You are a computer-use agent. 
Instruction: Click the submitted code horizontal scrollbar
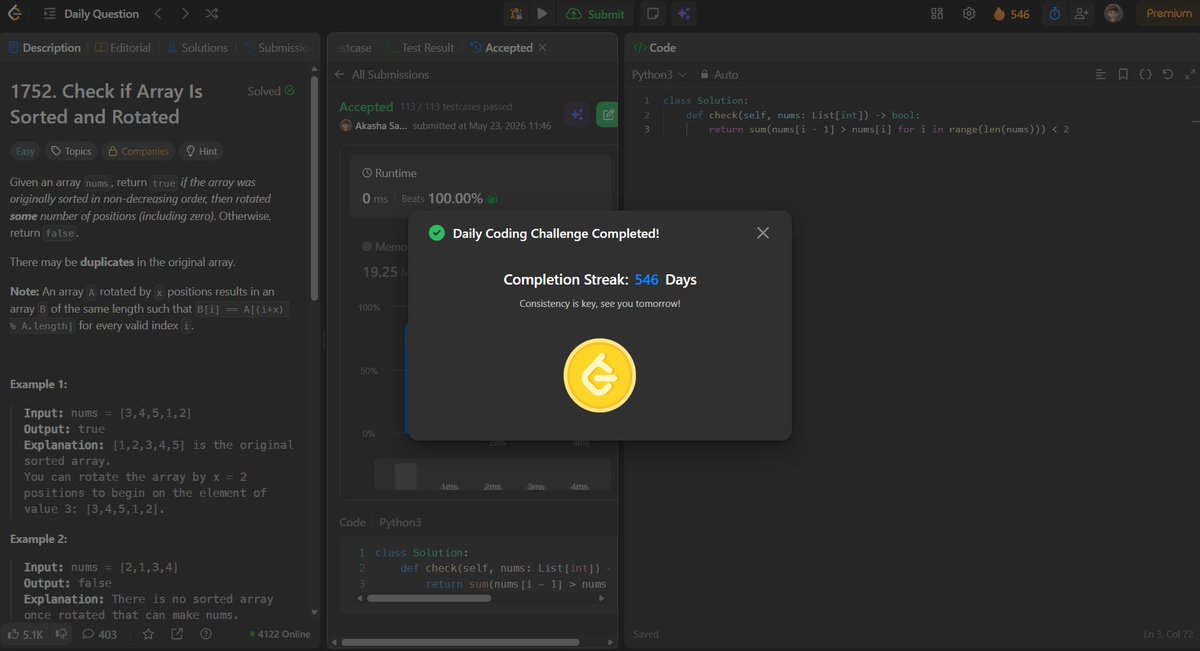[x=429, y=599]
